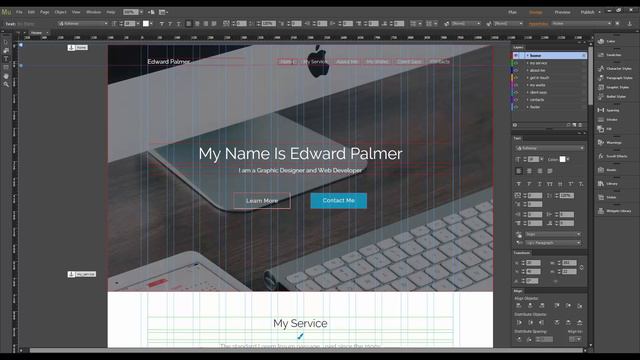640x360 pixels.
Task: Expand the my service layer
Action: tap(527, 63)
